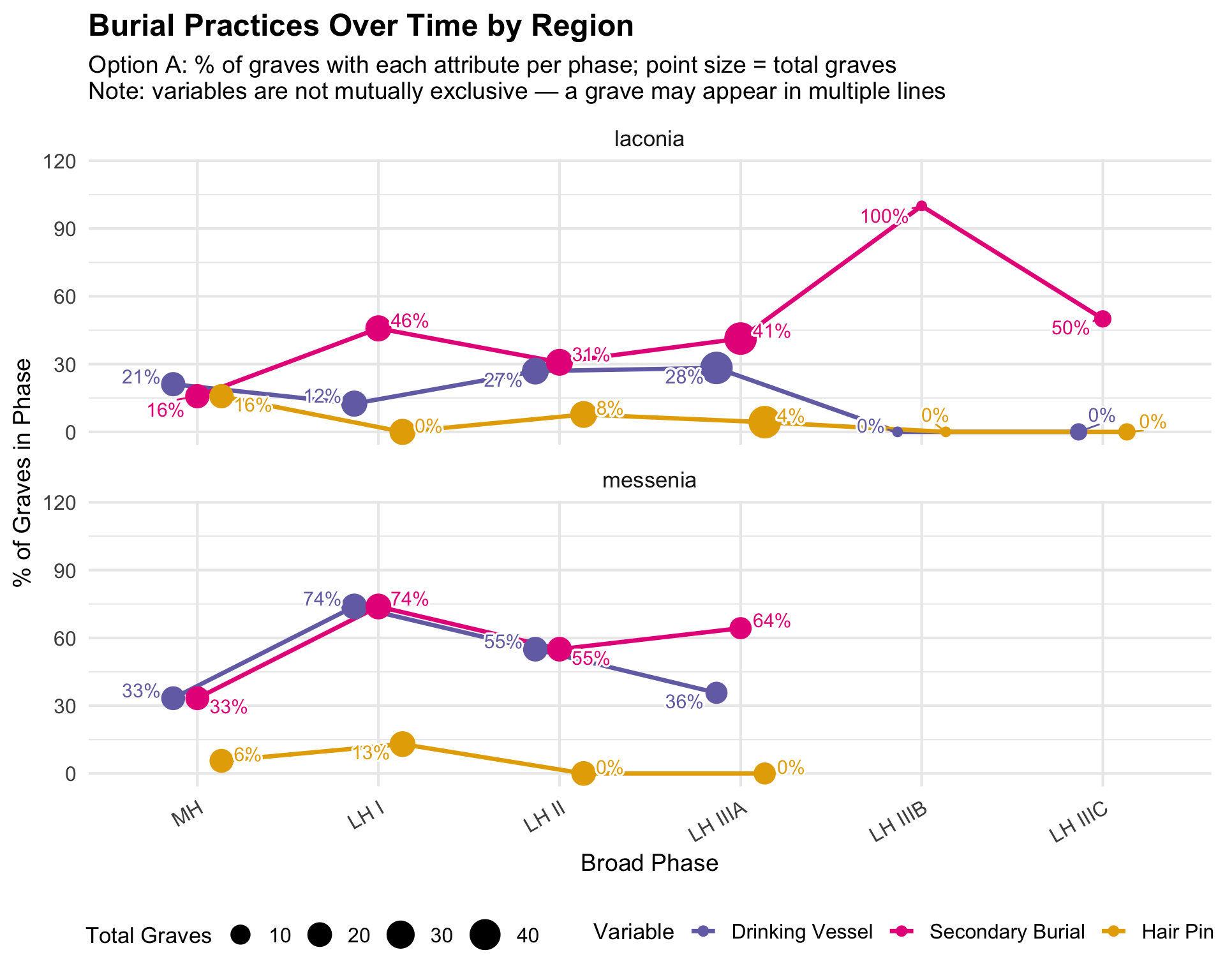Select the 36% Drinking Vessel point in messenia

pos(716,692)
